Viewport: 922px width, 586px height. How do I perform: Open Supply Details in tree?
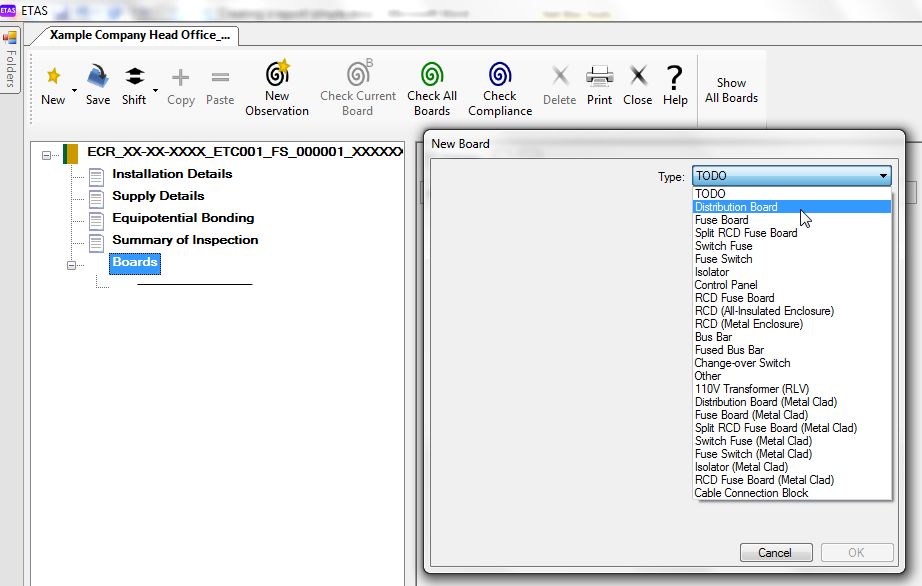pyautogui.click(x=158, y=196)
